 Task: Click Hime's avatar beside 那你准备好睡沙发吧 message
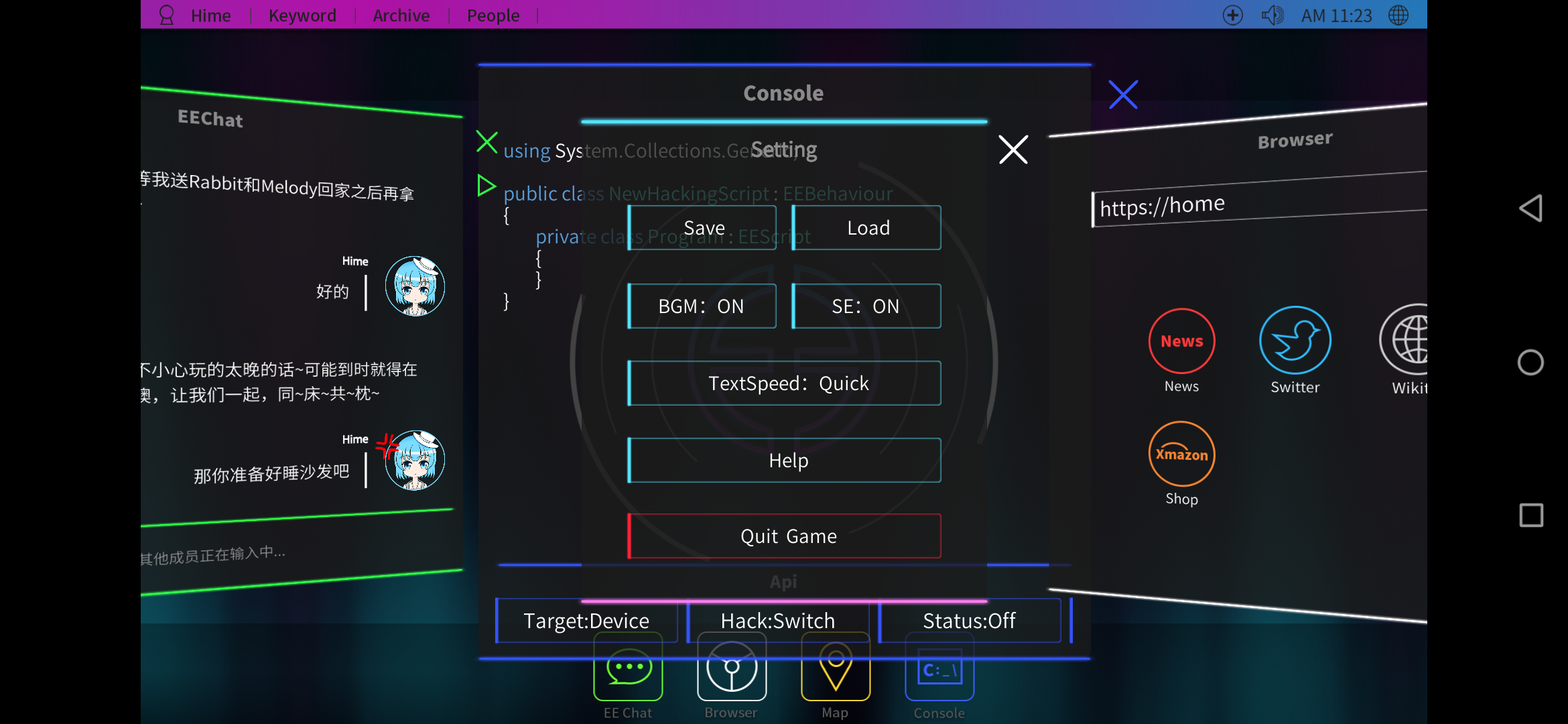pos(415,461)
